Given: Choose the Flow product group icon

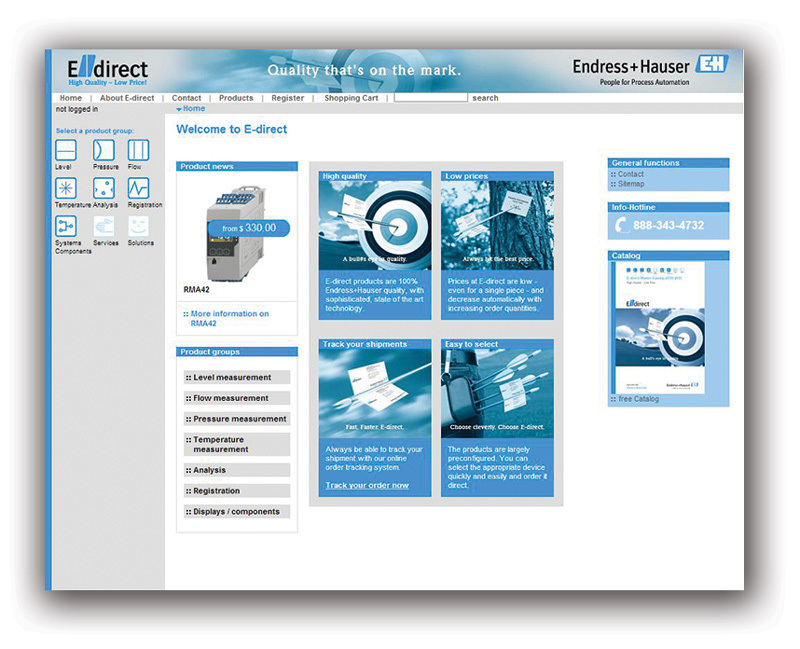Looking at the screenshot, I should pos(138,150).
